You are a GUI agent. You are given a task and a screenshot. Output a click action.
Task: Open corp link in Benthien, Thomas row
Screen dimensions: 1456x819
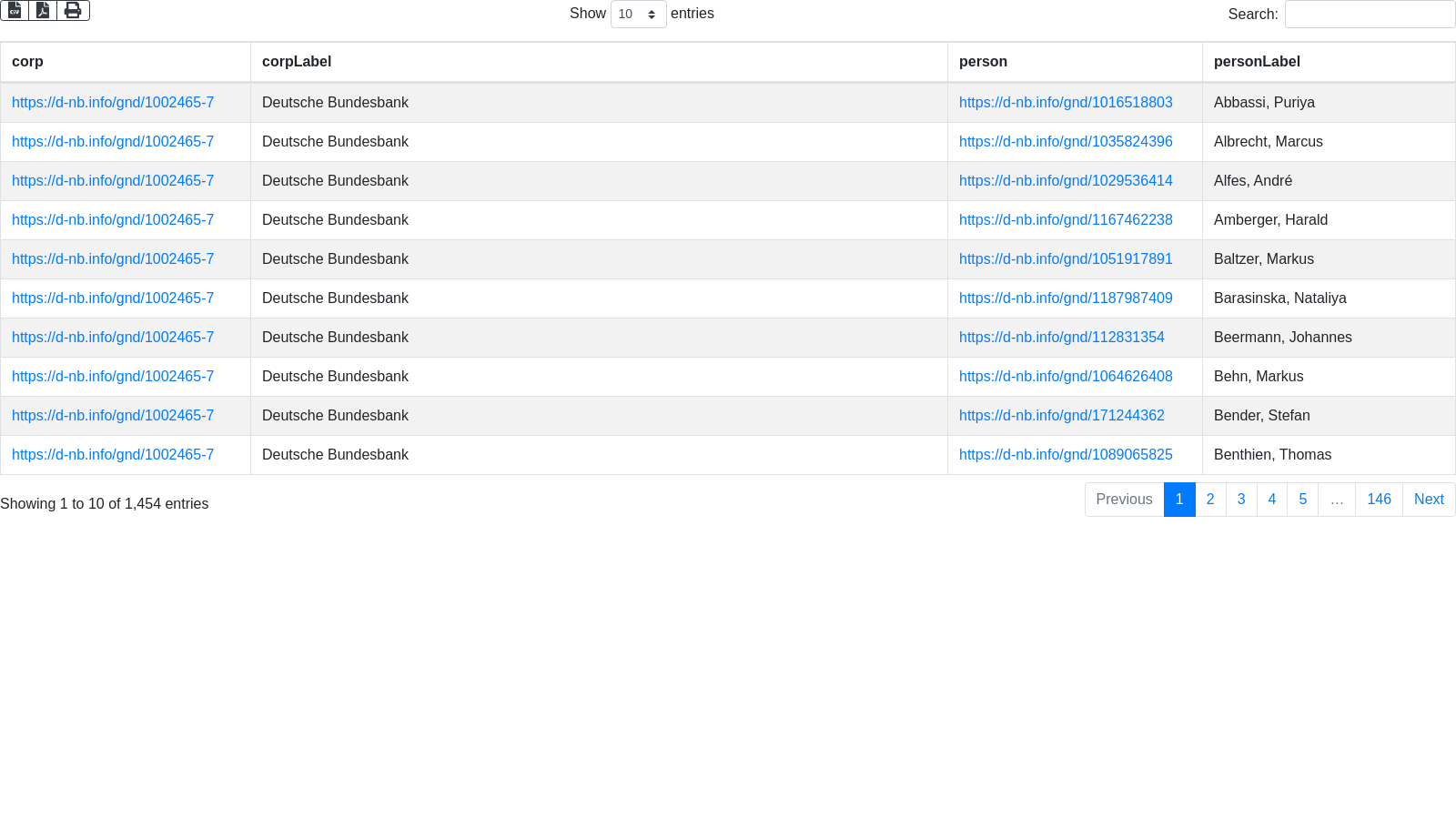[113, 455]
